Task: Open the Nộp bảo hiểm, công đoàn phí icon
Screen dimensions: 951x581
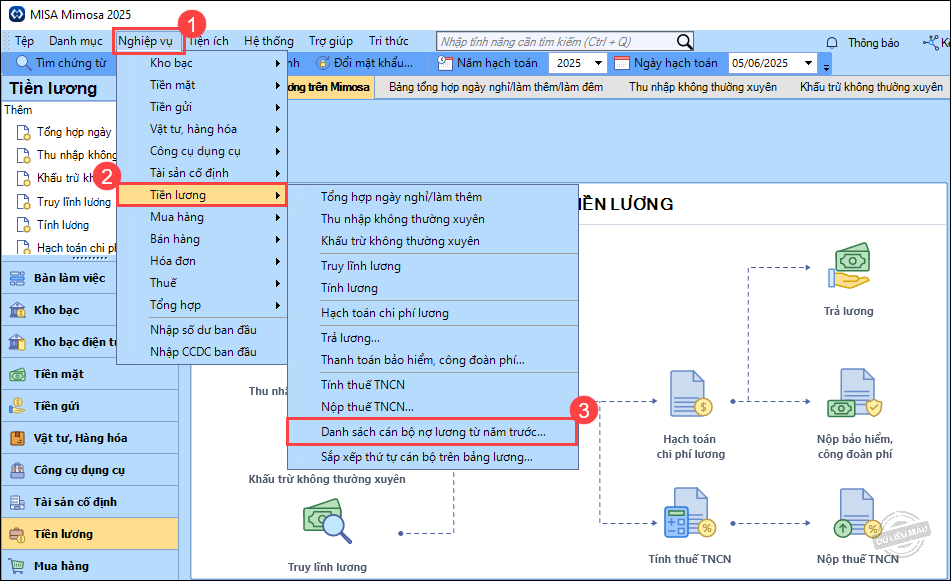Action: coord(855,394)
